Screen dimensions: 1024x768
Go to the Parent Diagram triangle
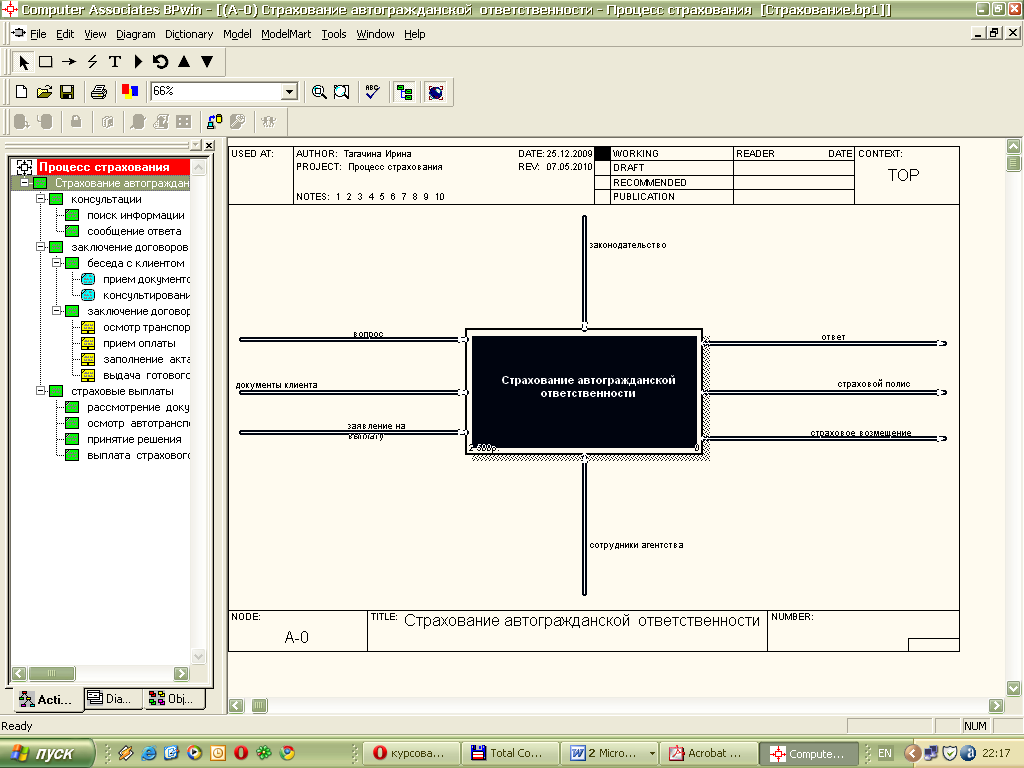pos(184,62)
